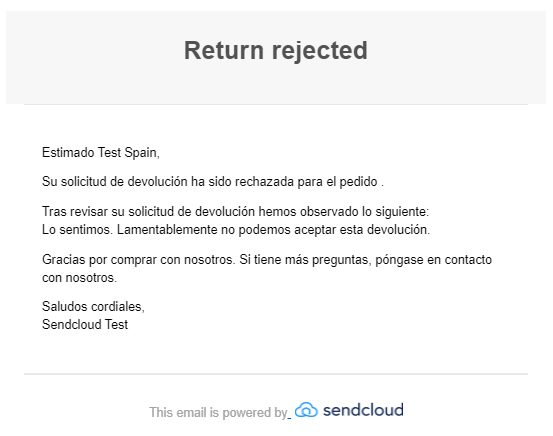
Task: Click the underlined space before Sendcloud logo
Action: 290,416
